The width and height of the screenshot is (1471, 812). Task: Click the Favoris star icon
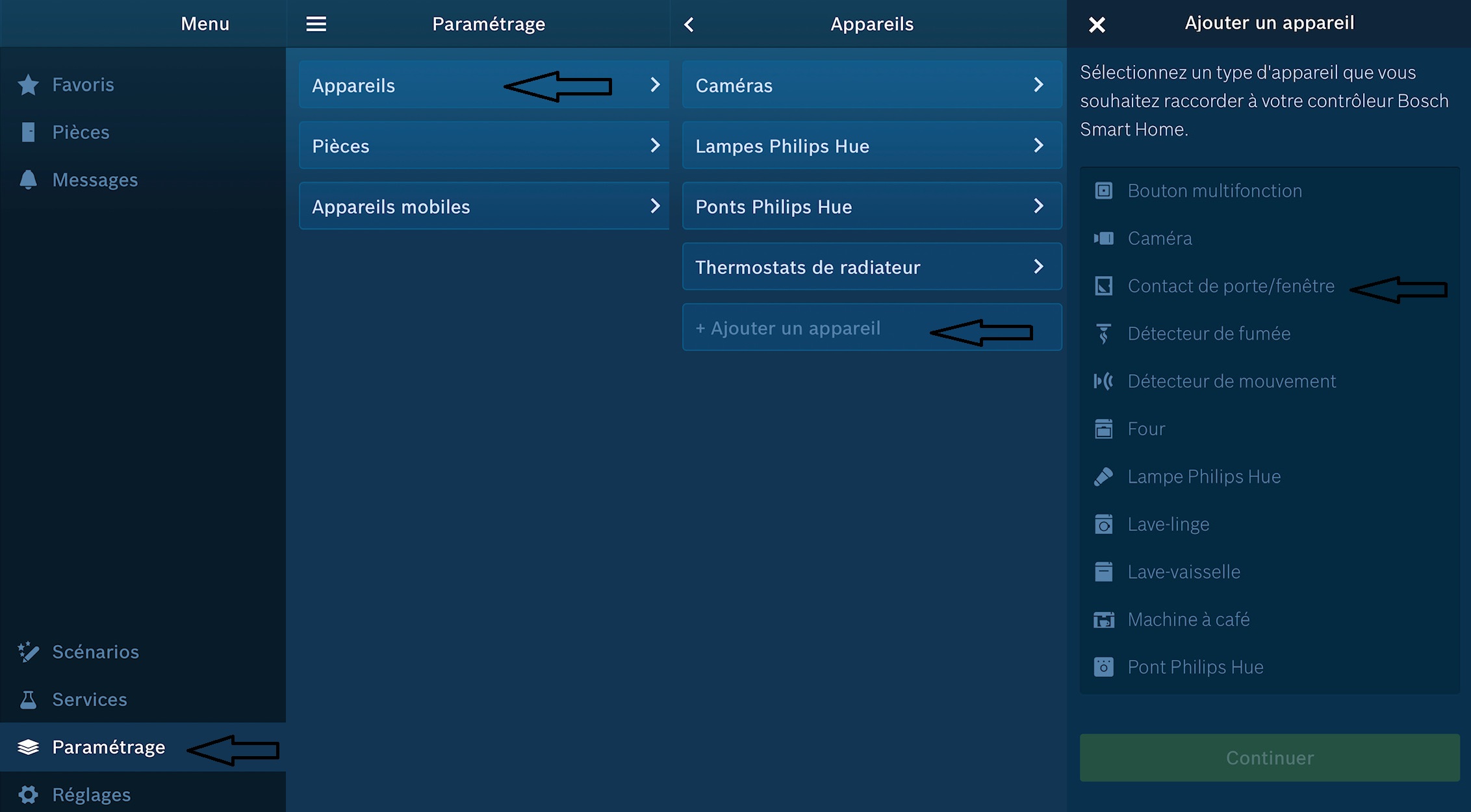[x=28, y=84]
